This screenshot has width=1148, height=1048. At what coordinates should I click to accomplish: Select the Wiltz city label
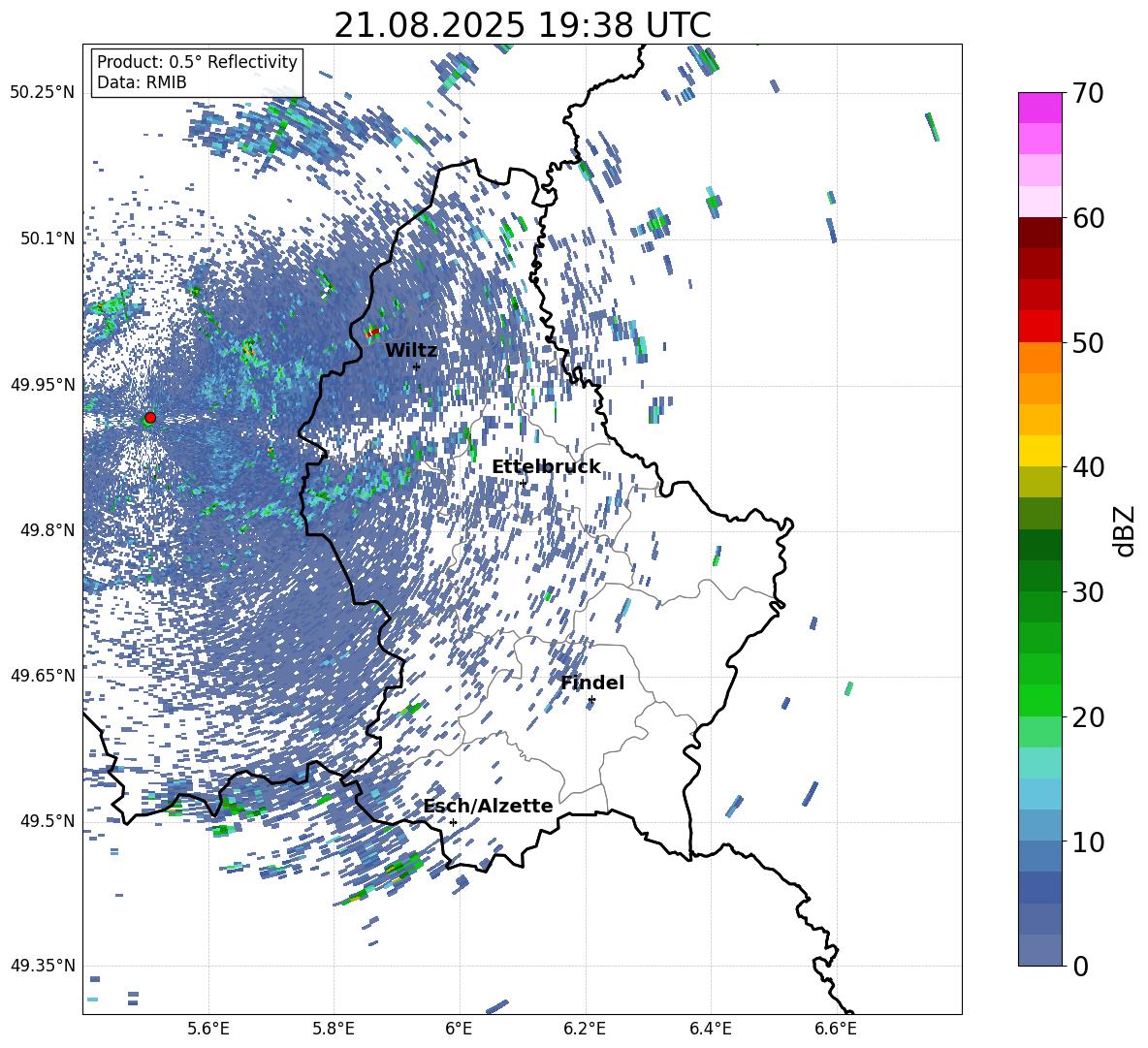411,350
